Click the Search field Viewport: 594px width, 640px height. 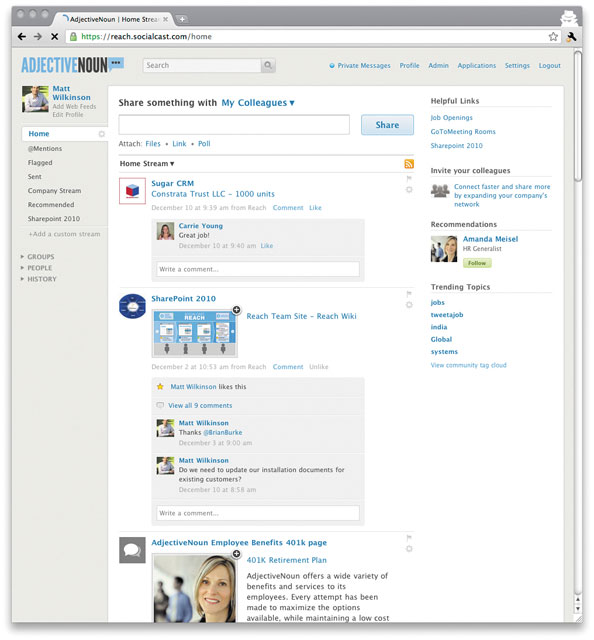coord(202,65)
